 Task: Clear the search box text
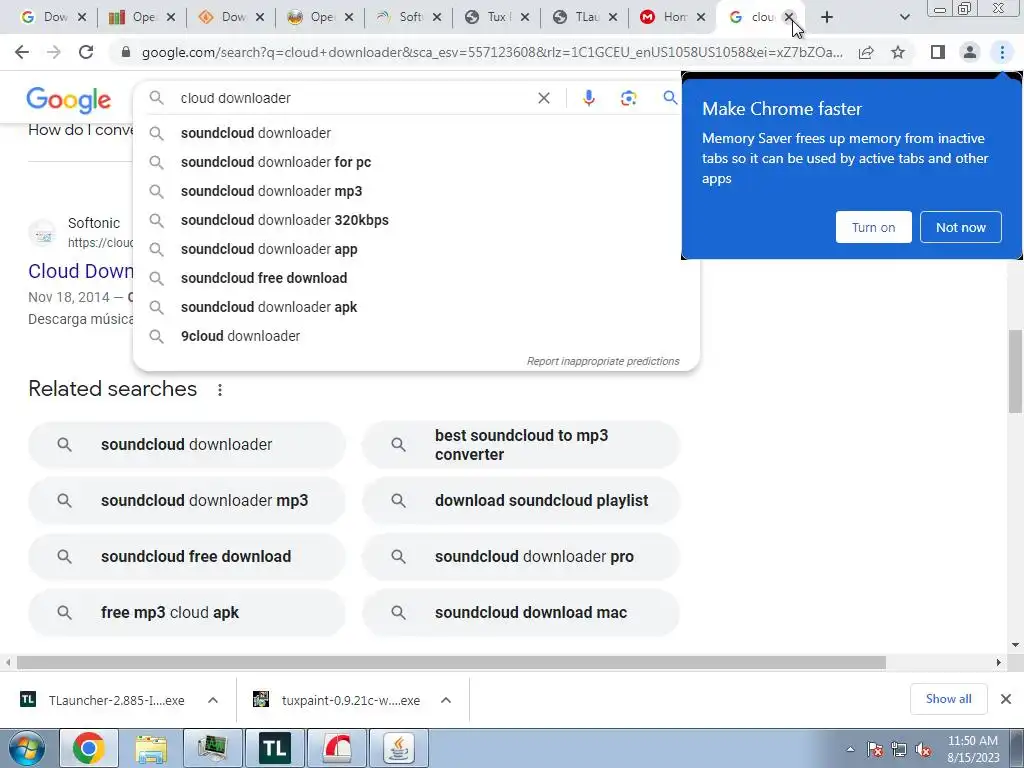pyautogui.click(x=543, y=98)
